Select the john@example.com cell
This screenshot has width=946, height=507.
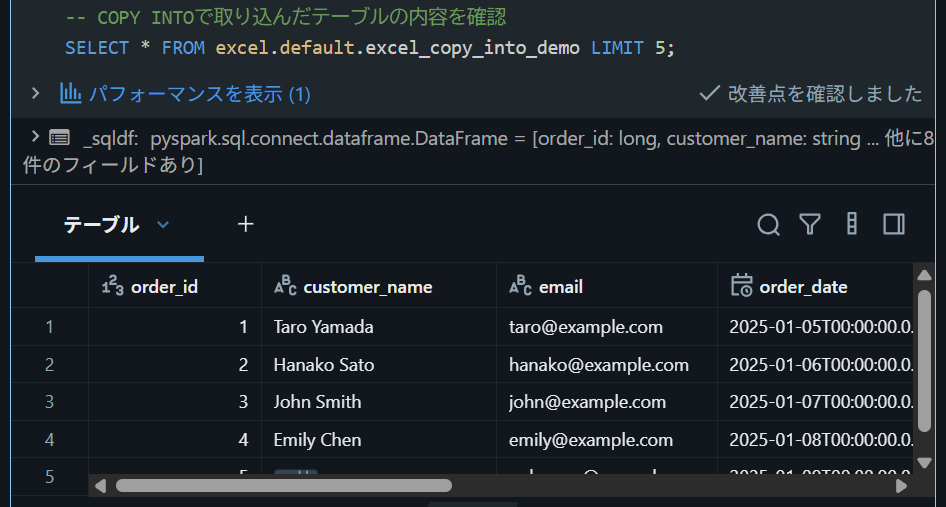(607, 402)
